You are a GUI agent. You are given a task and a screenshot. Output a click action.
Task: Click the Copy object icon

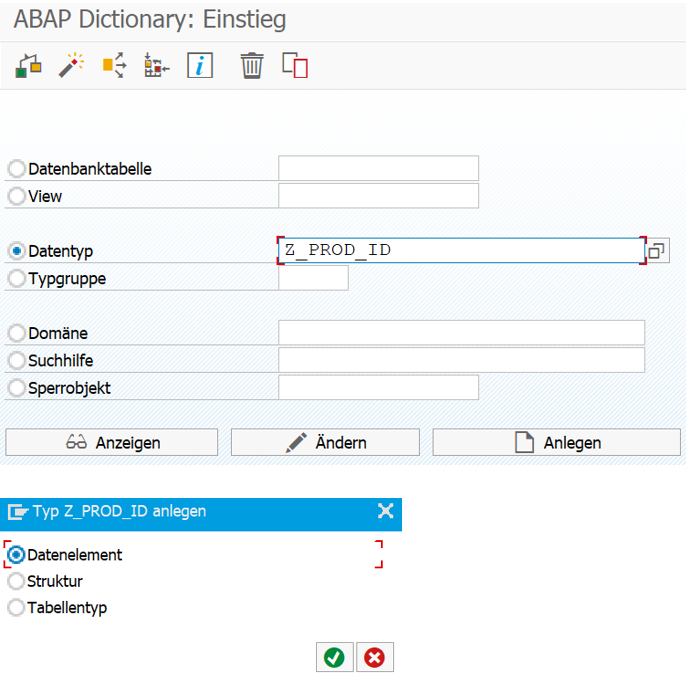295,66
